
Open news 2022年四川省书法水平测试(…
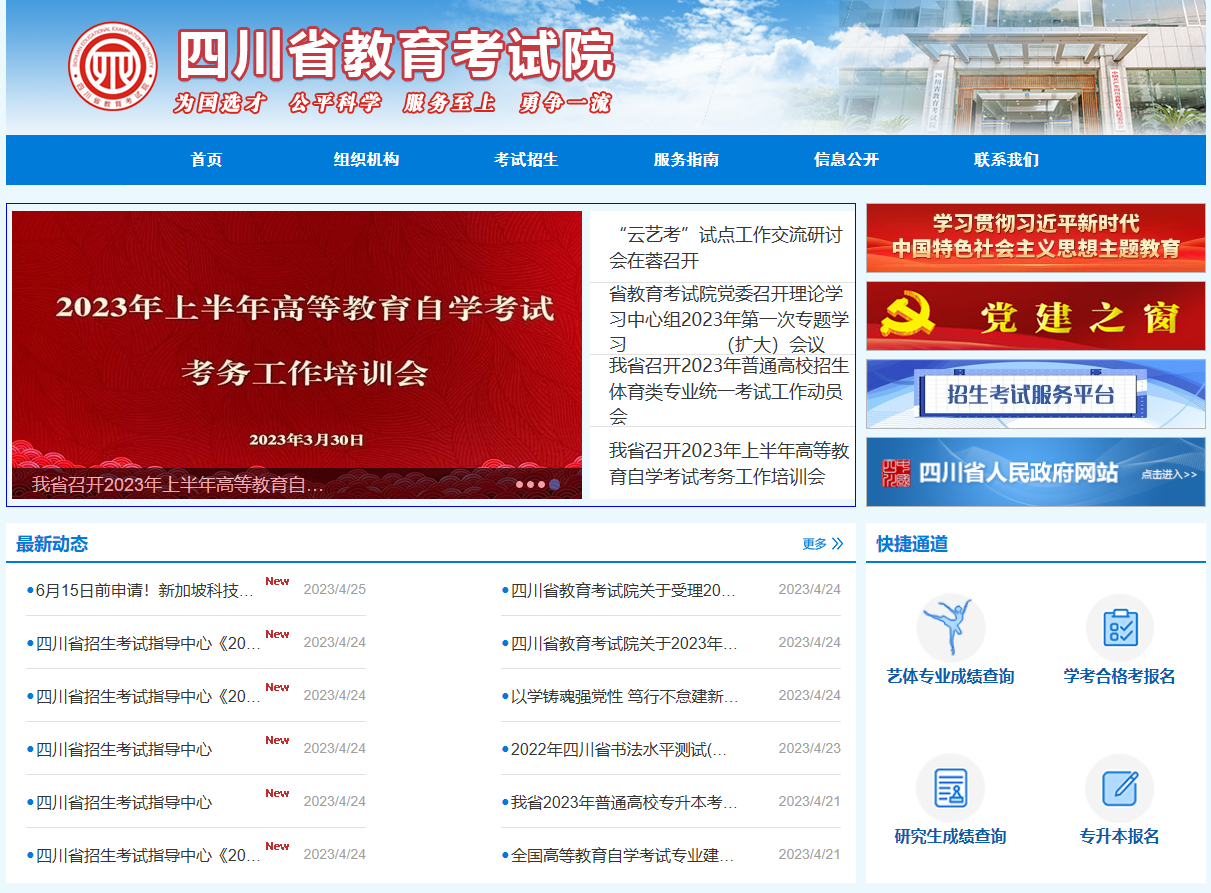(x=618, y=749)
